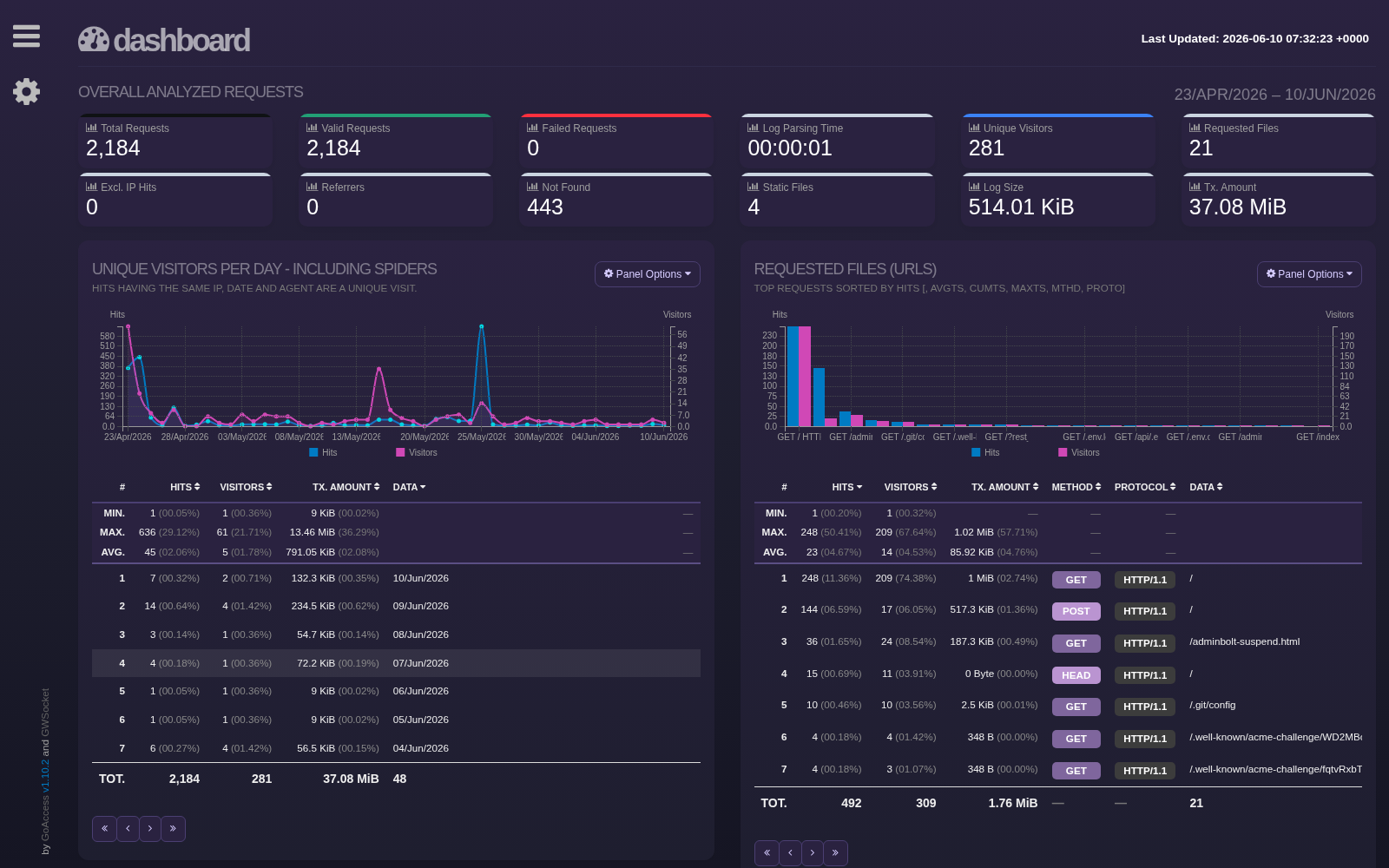Click the chart icon beside Log Parsing Time

click(x=753, y=128)
